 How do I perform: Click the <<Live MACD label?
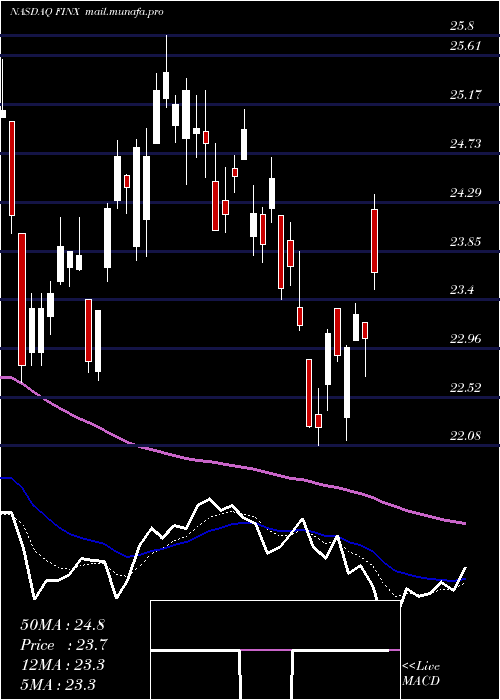pos(421,674)
